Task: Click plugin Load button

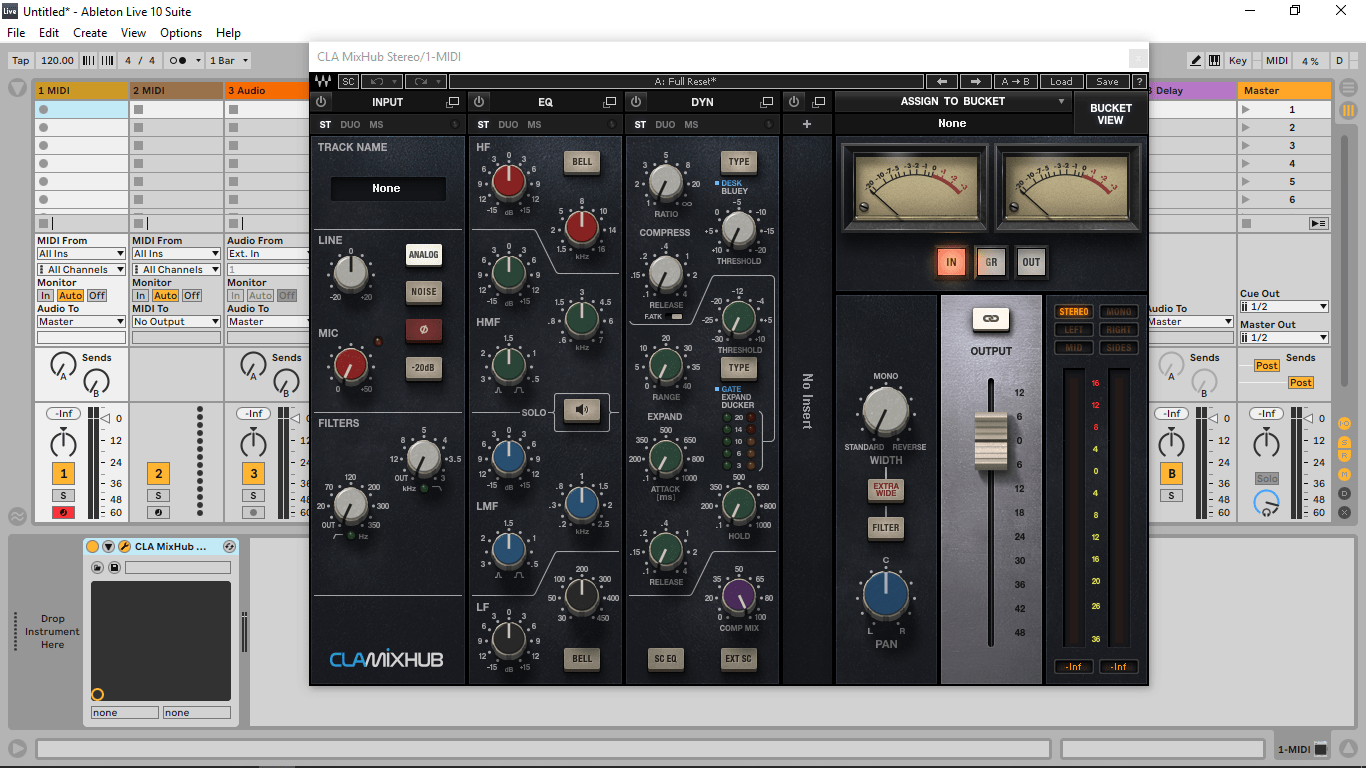Action: point(1061,82)
